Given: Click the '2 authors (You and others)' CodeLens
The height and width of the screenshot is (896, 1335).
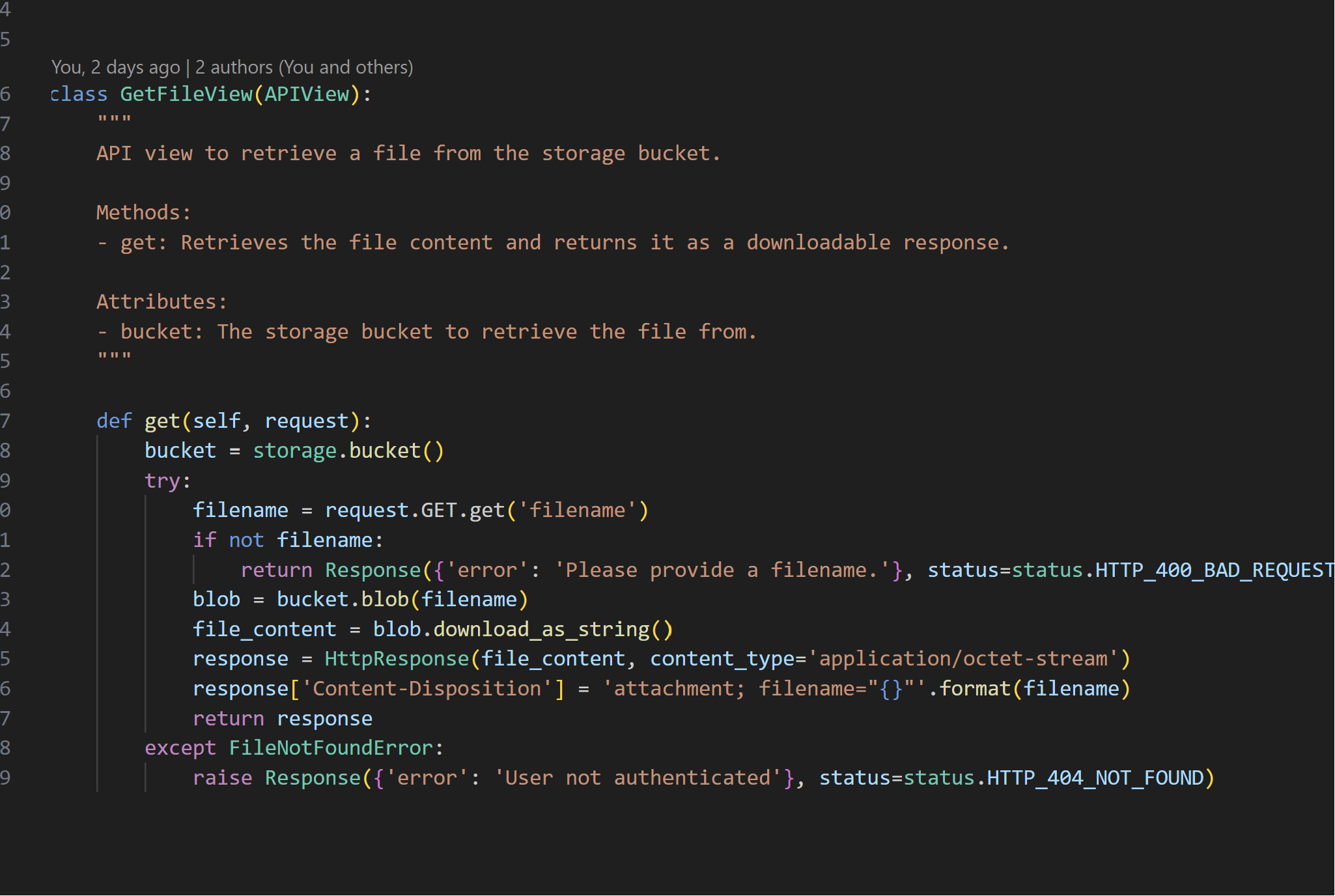Looking at the screenshot, I should (304, 67).
